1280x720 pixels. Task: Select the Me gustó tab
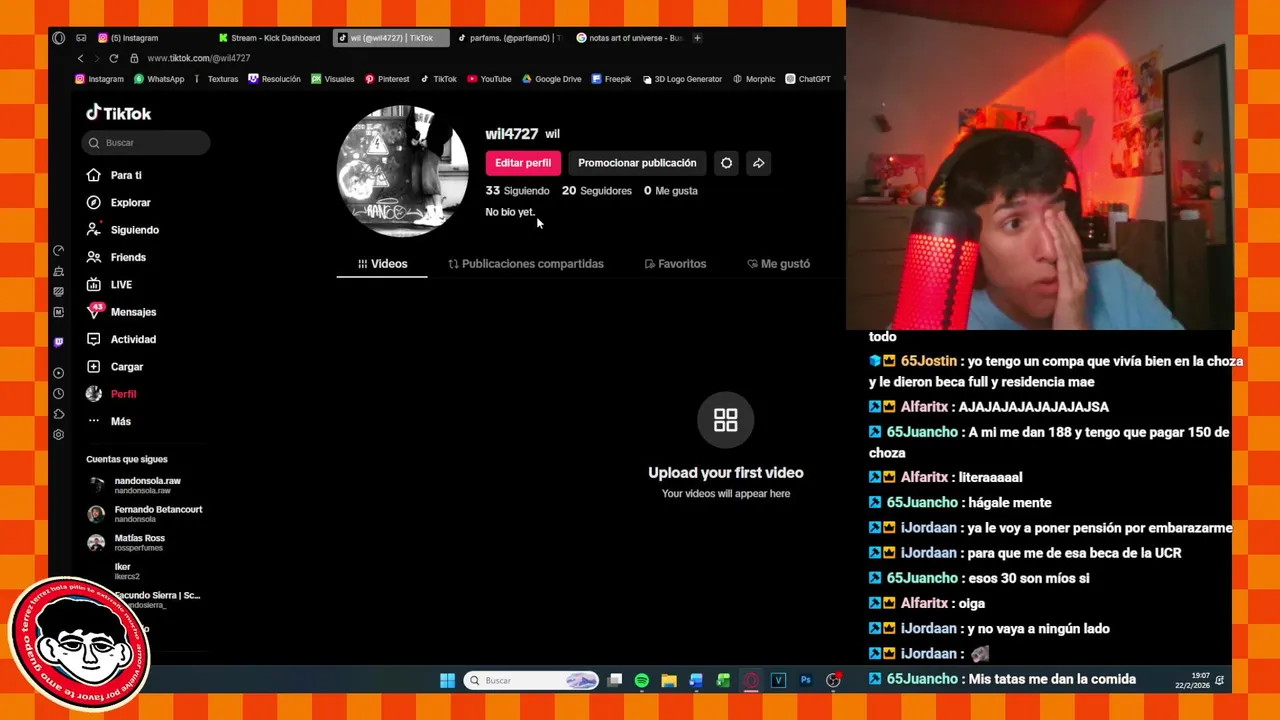pos(778,264)
